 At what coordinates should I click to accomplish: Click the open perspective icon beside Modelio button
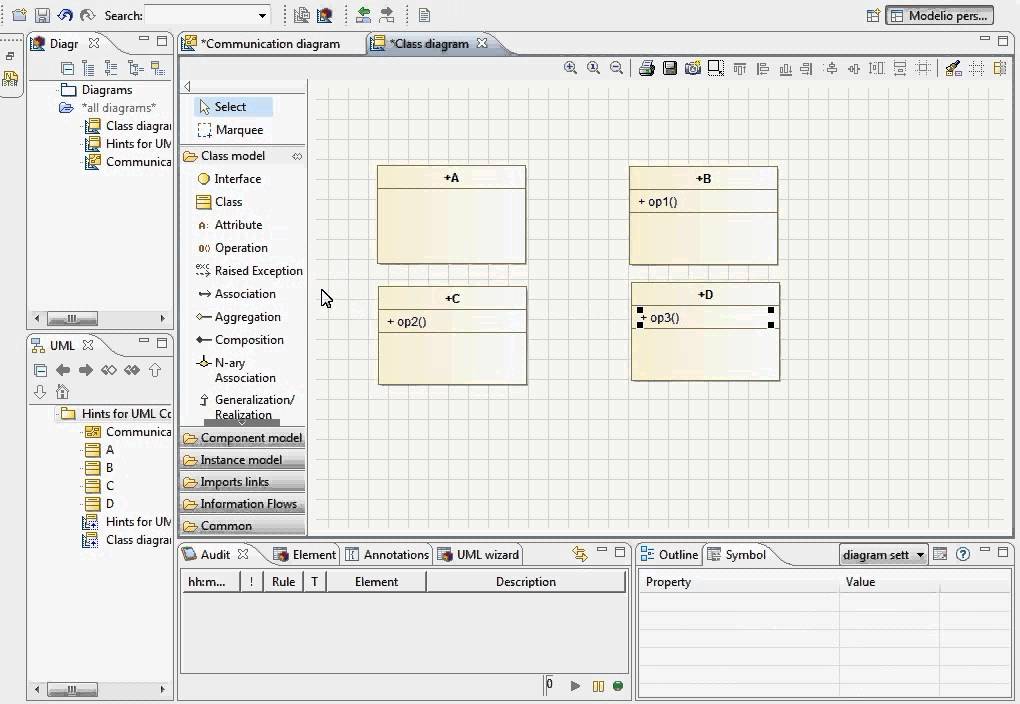[x=873, y=16]
